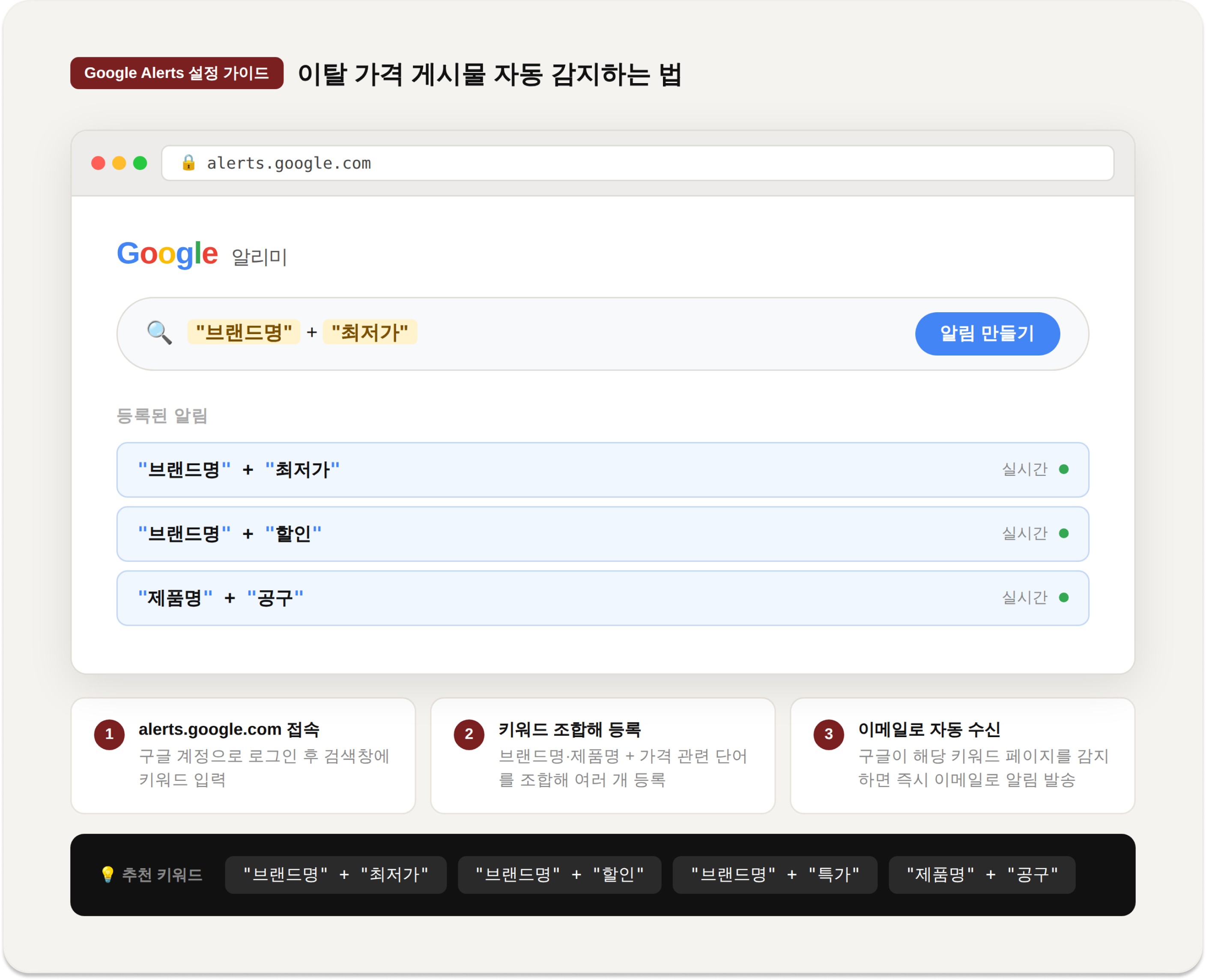Select recommended chip "브랜드명" + "최저가"
Image resolution: width=1206 pixels, height=980 pixels.
click(336, 875)
